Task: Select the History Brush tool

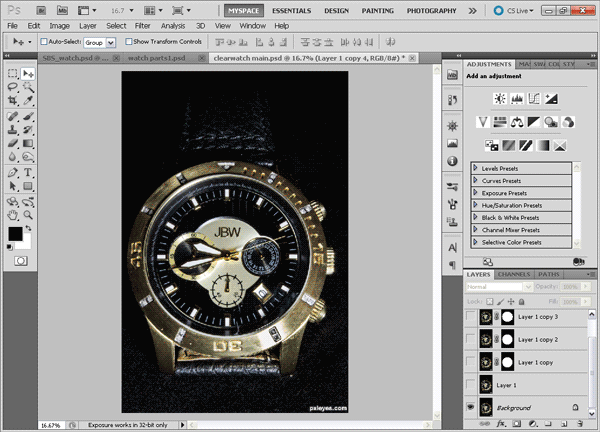Action: point(28,130)
